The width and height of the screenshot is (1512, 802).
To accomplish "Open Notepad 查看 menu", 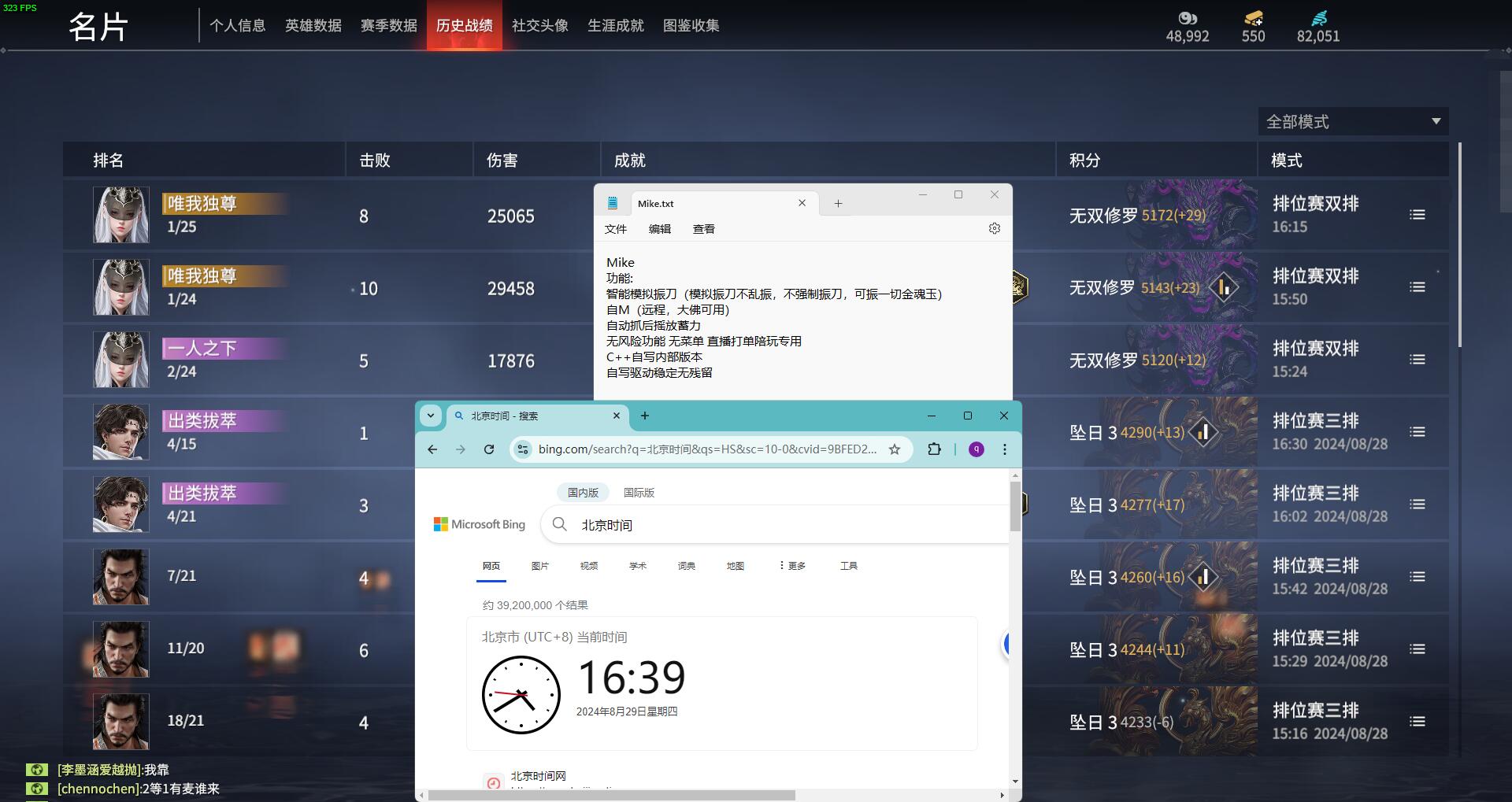I will [x=704, y=229].
